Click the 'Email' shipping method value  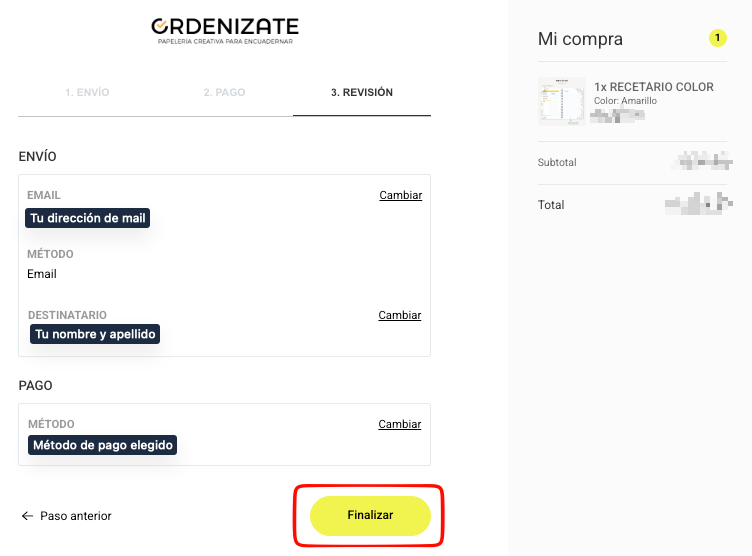tap(42, 274)
